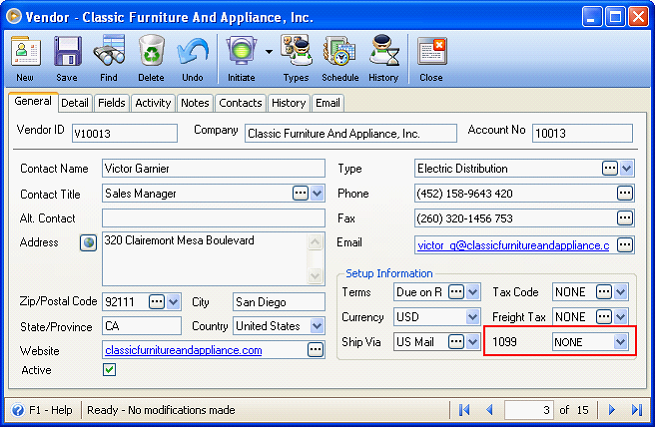656x428 pixels.
Task: Switch to the General tab
Action: [x=33, y=102]
